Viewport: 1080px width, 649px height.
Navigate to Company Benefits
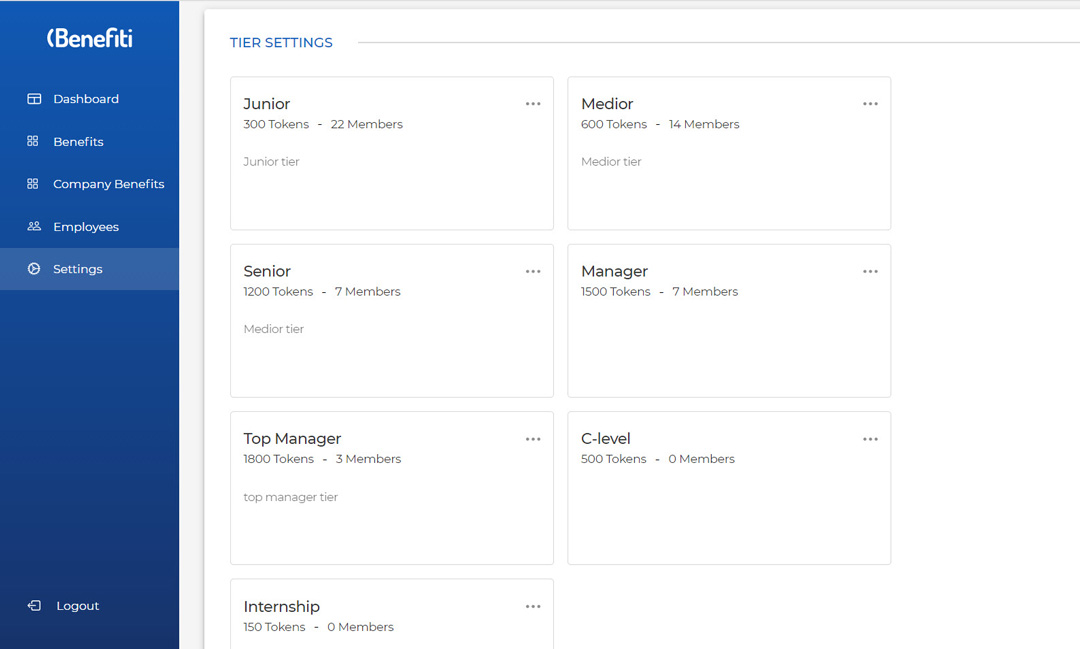click(108, 184)
